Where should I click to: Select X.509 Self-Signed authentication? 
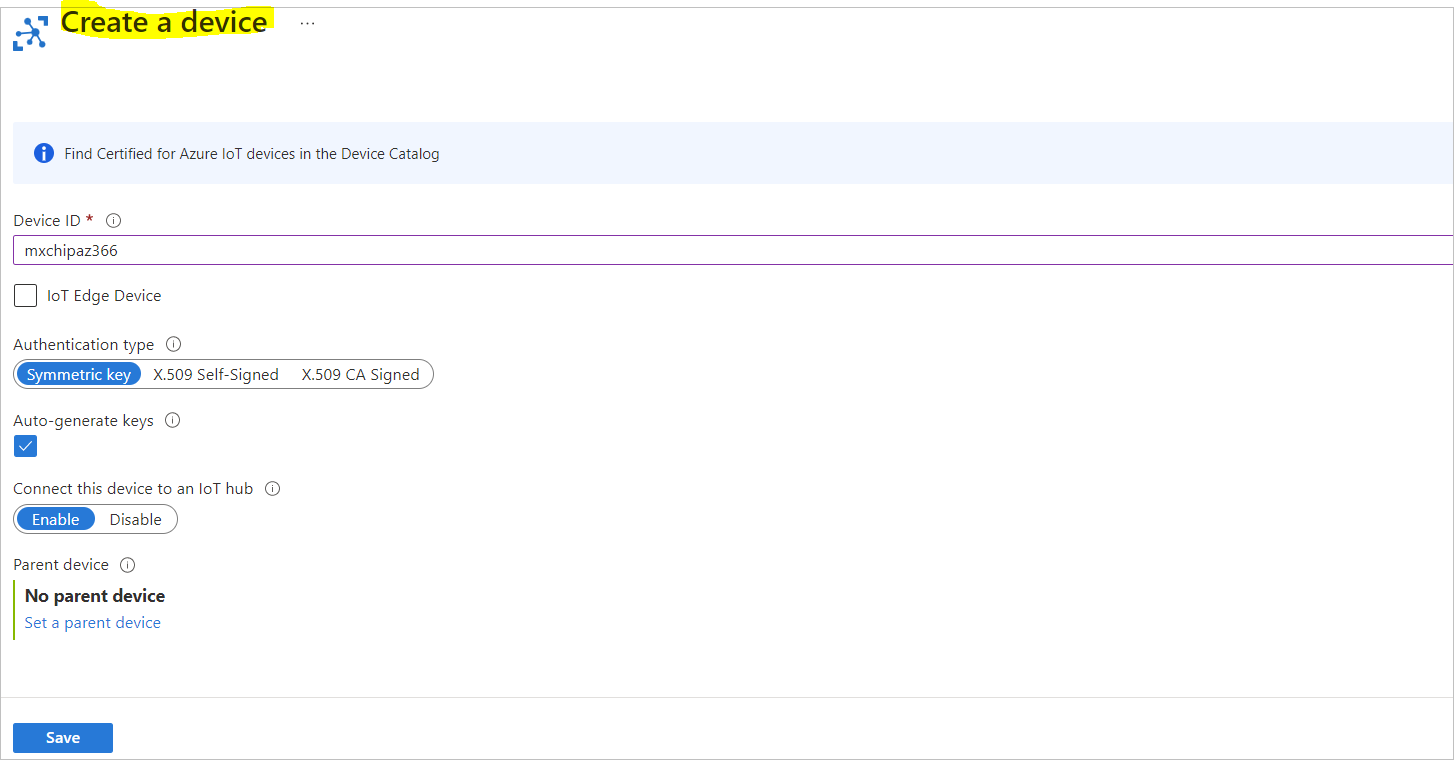(216, 375)
